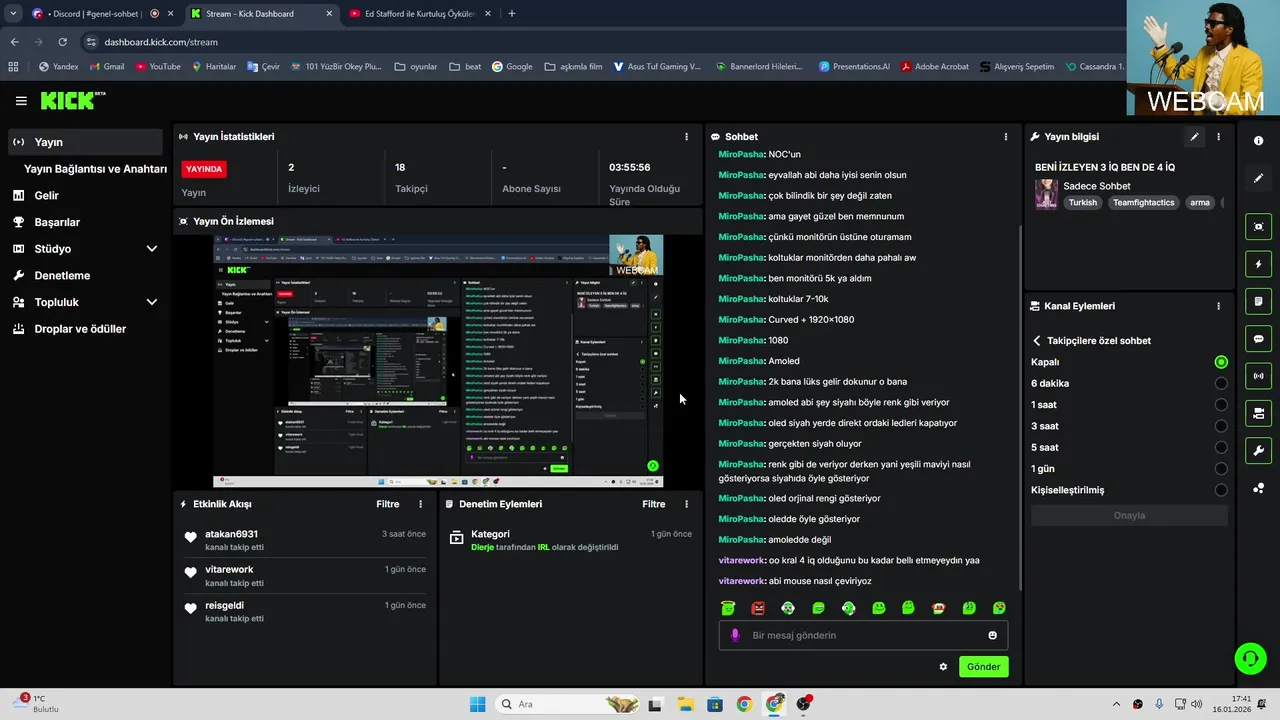This screenshot has width=1280, height=720.
Task: Edit stream info with the Yayın bilgisi pencil
Action: 1194,137
